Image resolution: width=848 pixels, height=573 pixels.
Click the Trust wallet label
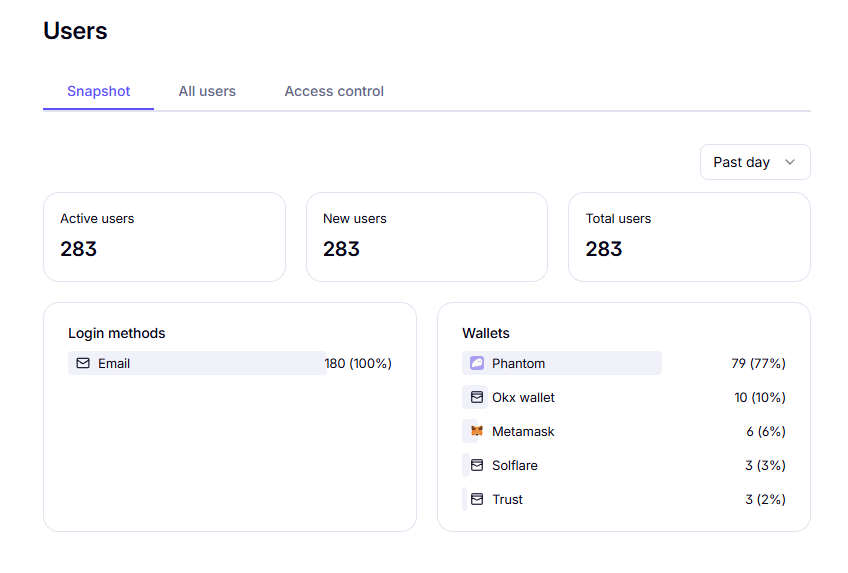tap(507, 499)
